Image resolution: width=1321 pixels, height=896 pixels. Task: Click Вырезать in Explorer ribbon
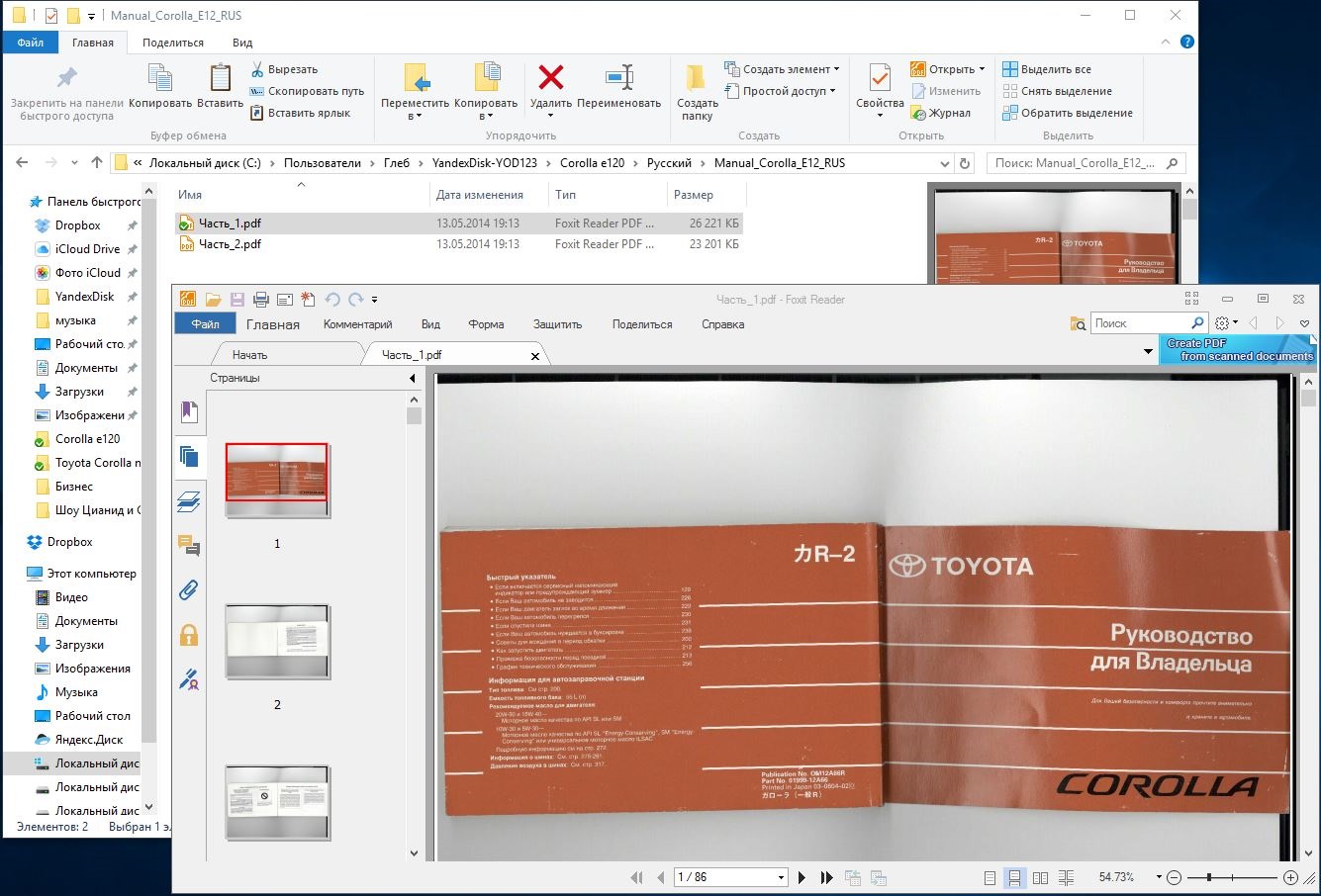click(x=283, y=69)
